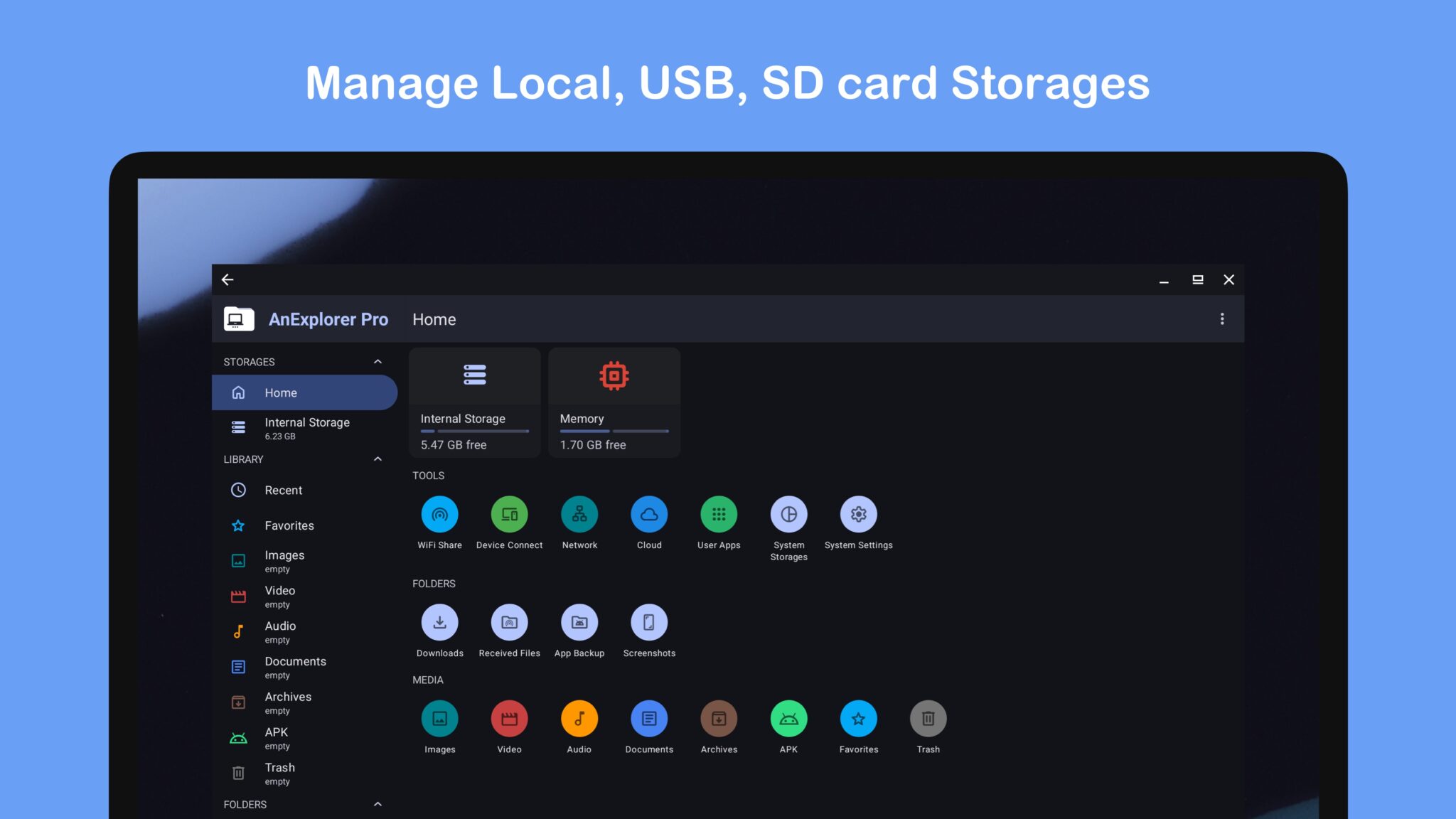Open the Received Files folder
1456x819 pixels.
click(509, 622)
